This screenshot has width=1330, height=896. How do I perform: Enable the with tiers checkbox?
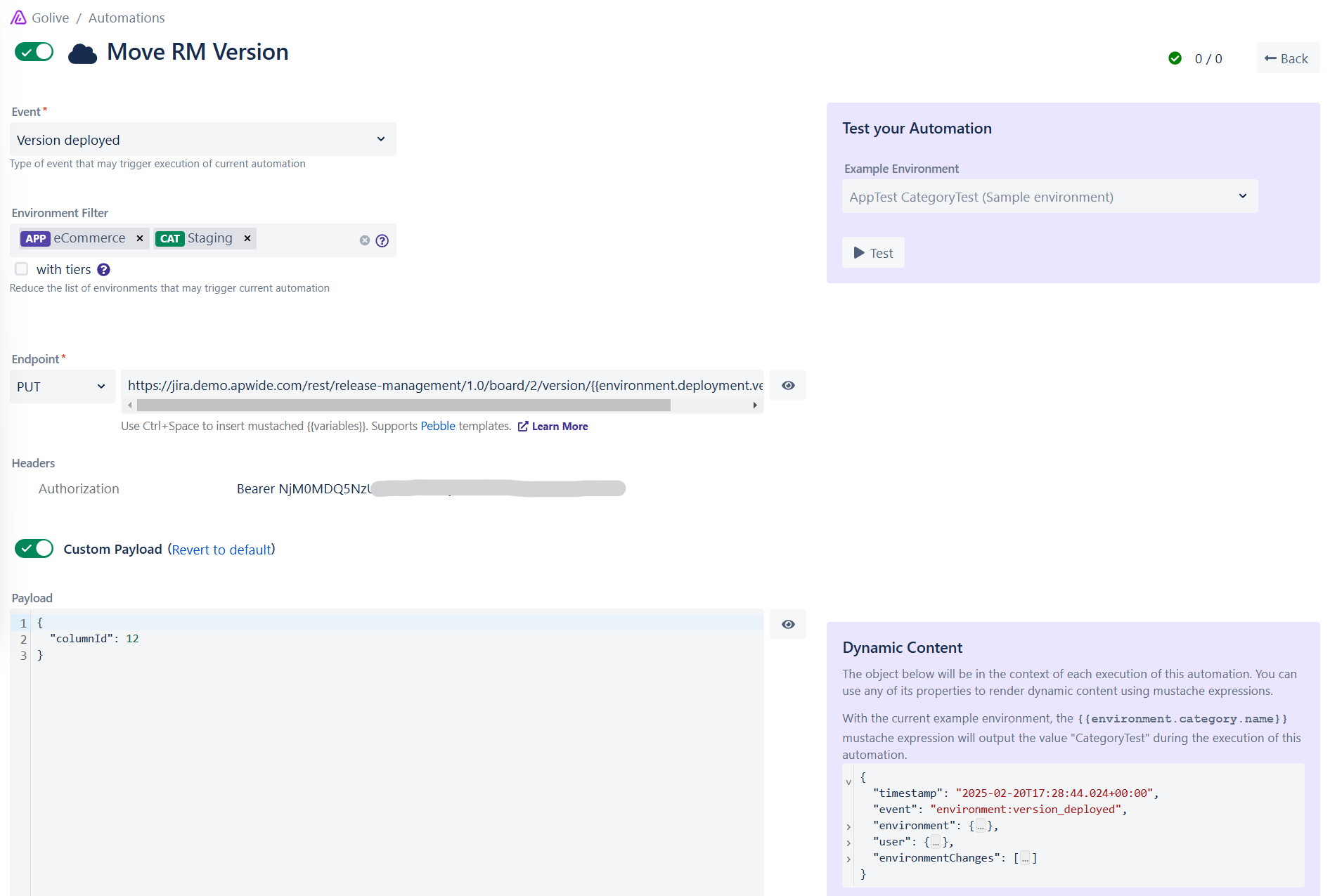[x=22, y=269]
